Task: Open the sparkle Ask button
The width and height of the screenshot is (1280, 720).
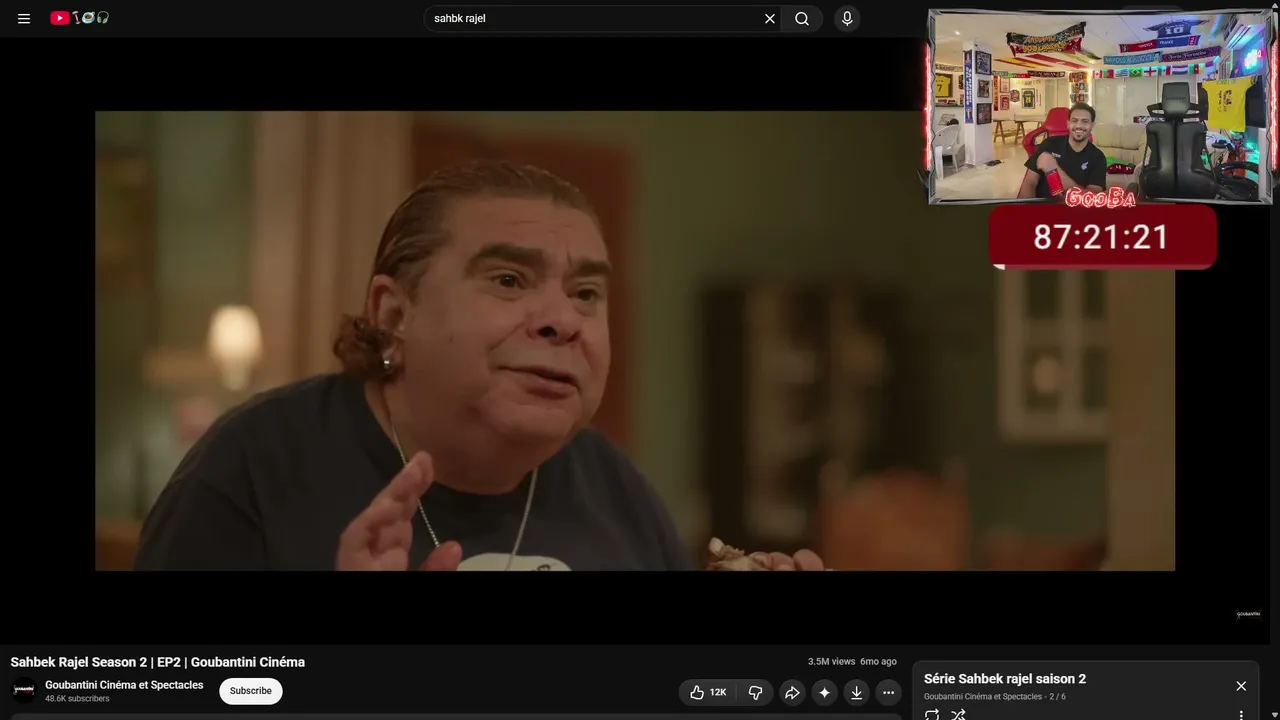Action: [x=824, y=692]
